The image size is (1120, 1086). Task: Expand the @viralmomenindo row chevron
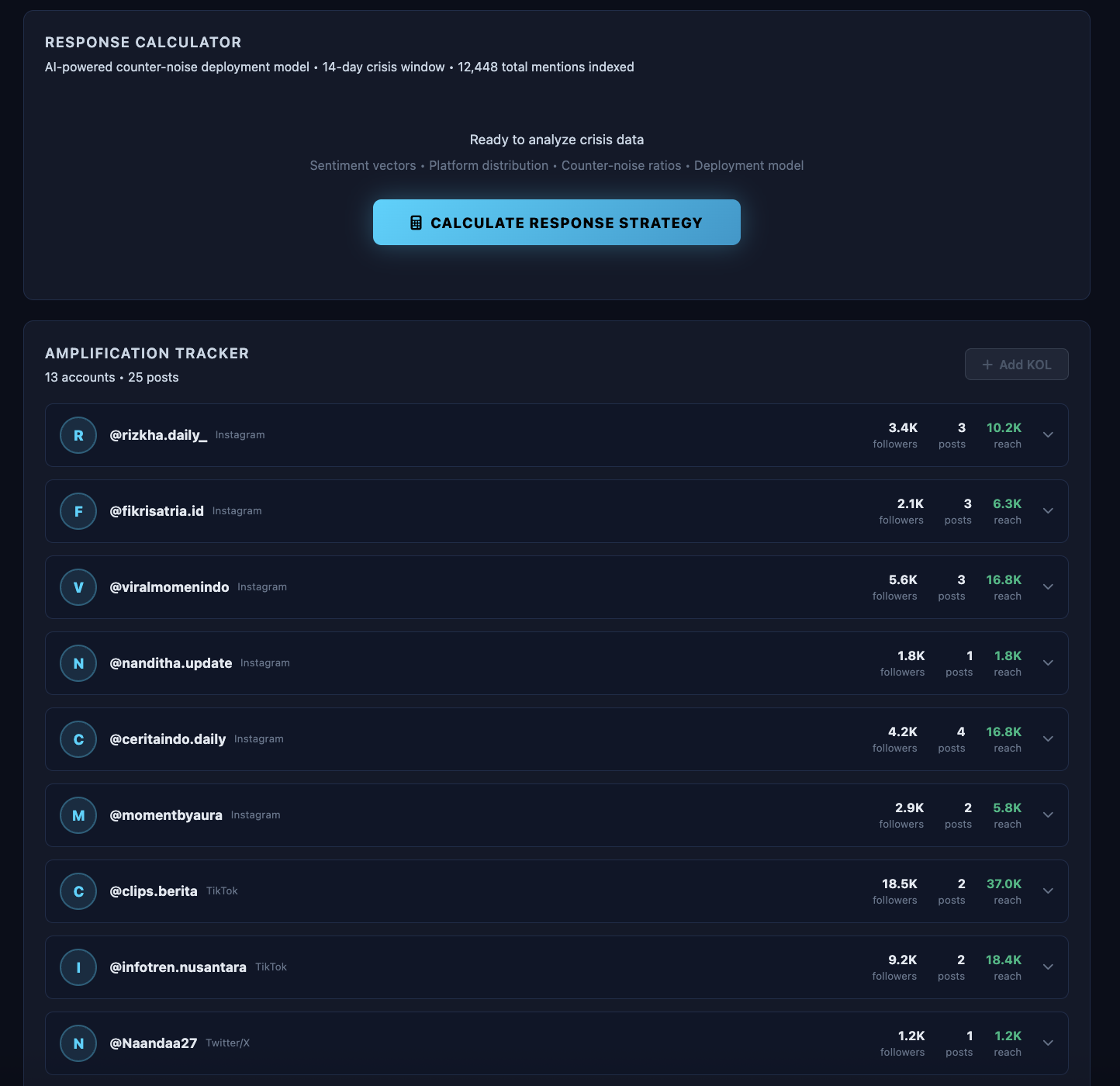[x=1048, y=587]
